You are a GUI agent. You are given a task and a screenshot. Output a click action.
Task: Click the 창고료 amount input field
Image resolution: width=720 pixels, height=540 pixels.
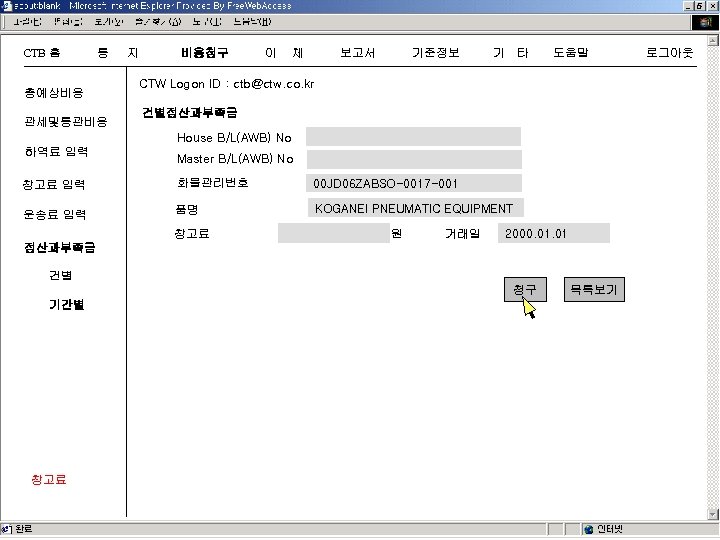click(334, 233)
